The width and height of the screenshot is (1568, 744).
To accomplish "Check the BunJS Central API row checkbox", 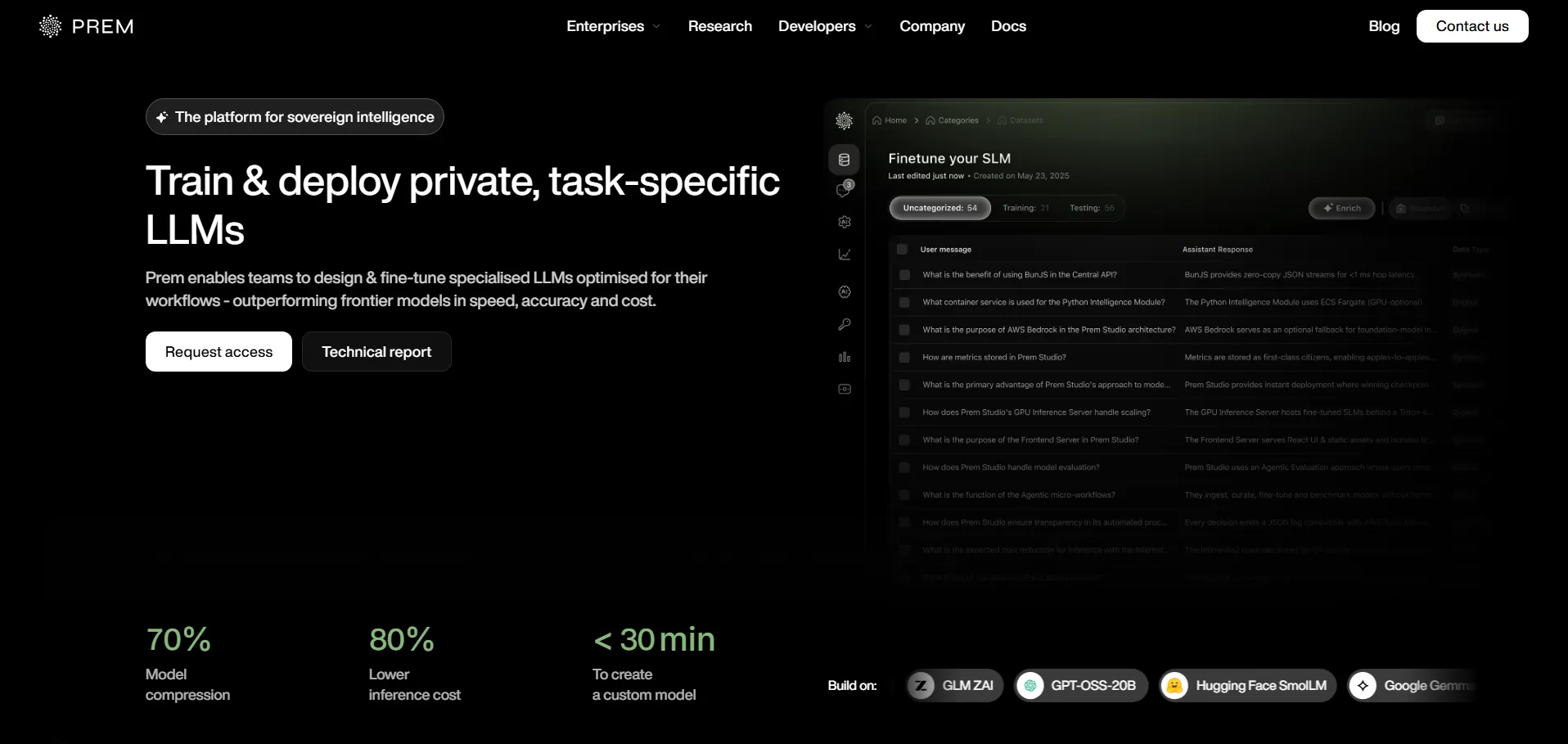I will click(x=904, y=275).
